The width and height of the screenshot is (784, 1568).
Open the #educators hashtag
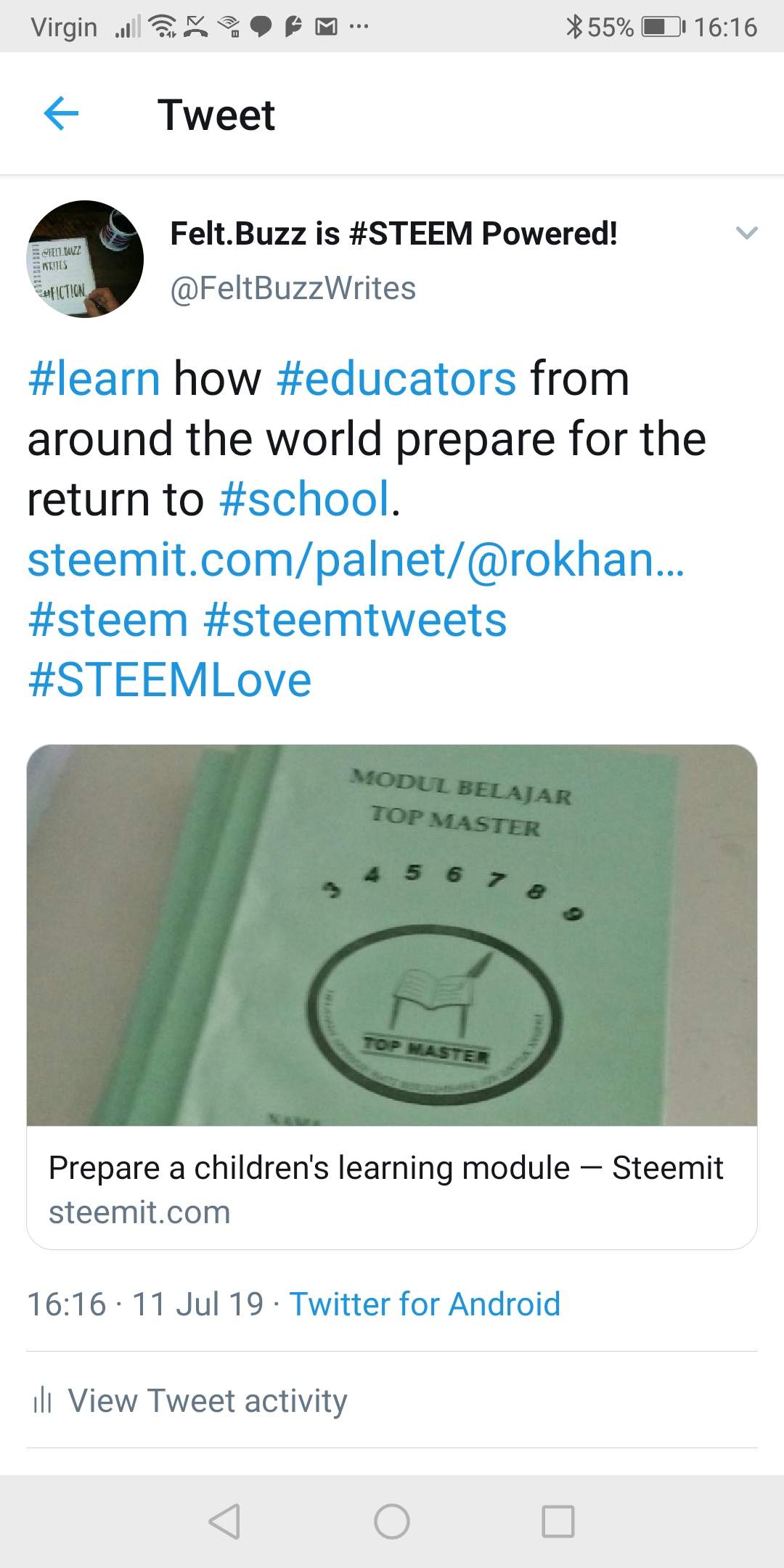[x=396, y=379]
